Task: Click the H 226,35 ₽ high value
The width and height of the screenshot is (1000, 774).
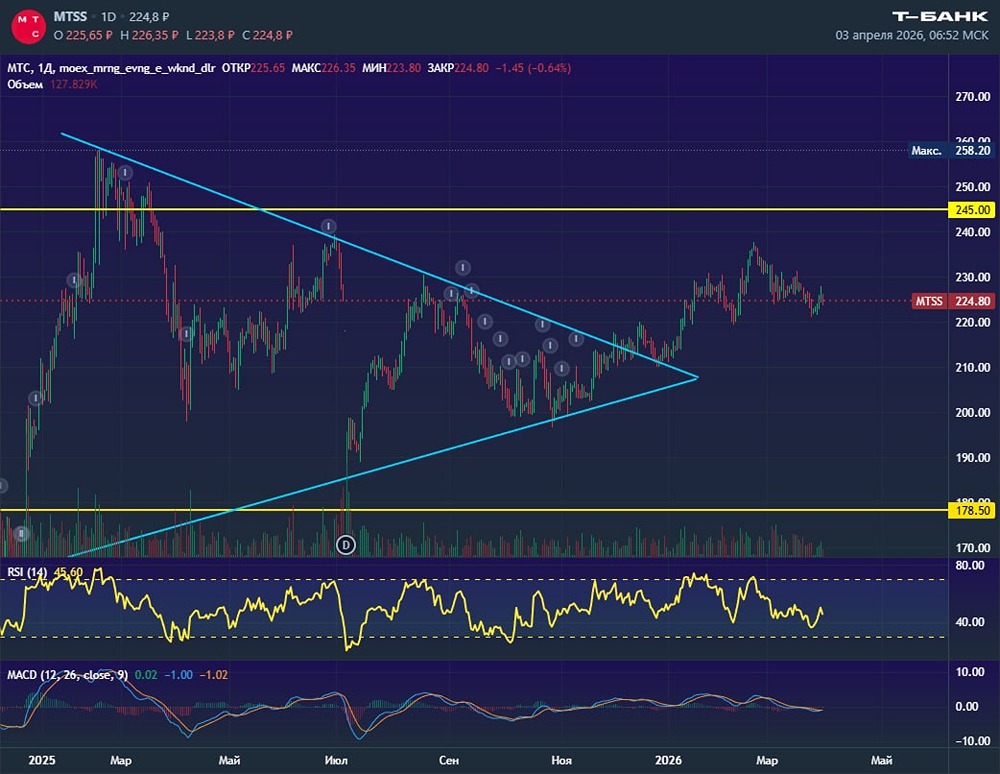Action: pyautogui.click(x=149, y=35)
